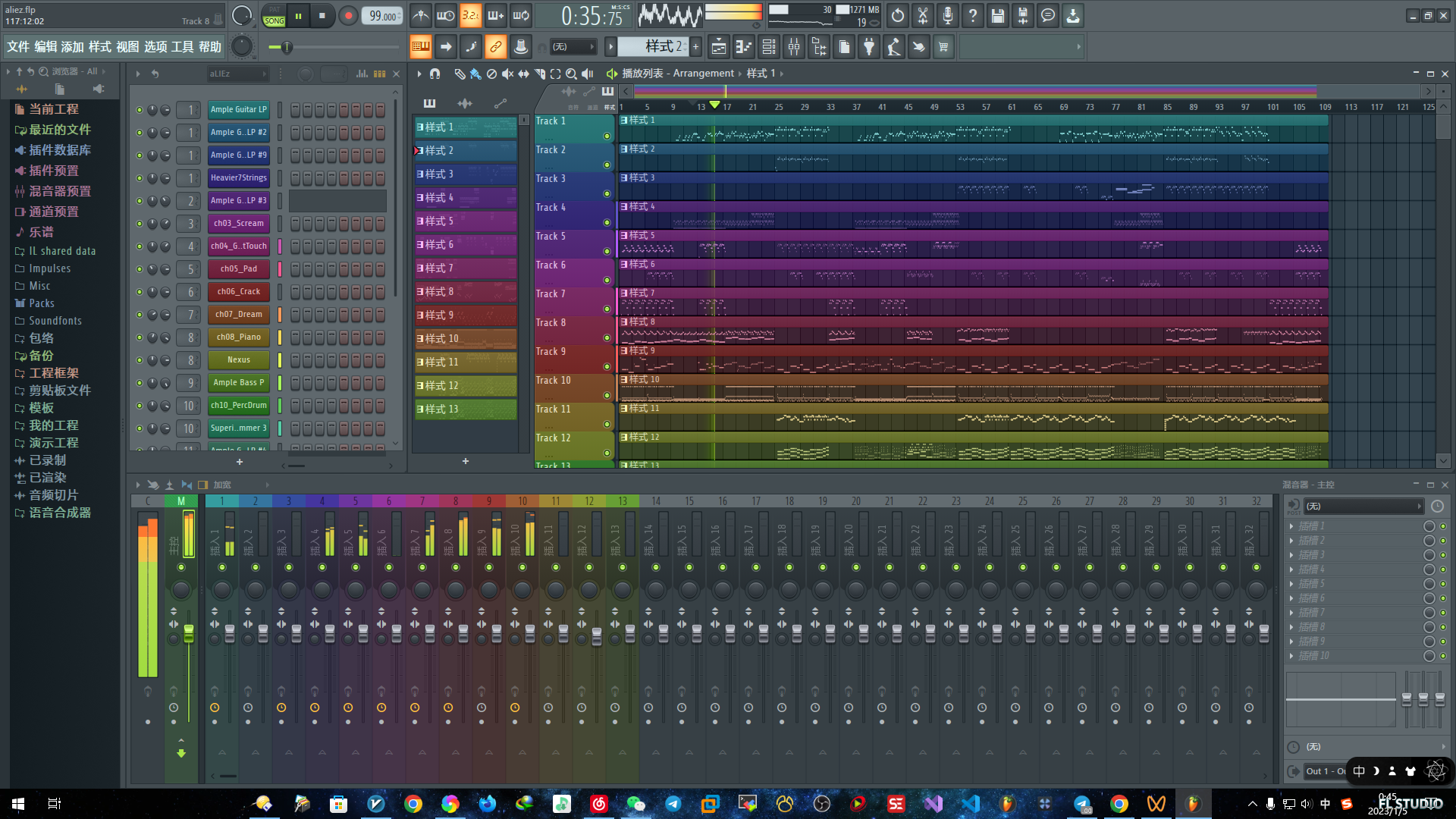The height and width of the screenshot is (819, 1456).
Task: Open Chrome from the Windows taskbar
Action: 413,804
